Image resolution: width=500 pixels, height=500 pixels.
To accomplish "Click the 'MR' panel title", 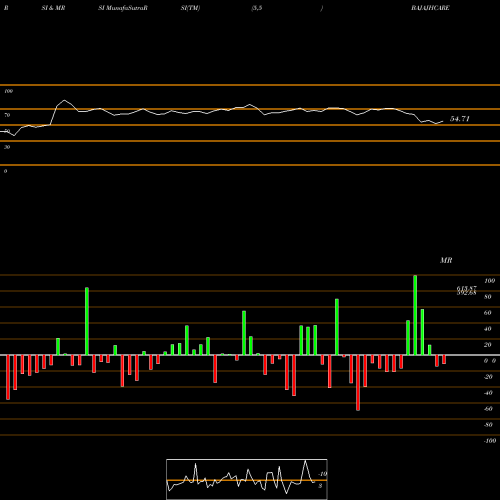I will 446,260.
